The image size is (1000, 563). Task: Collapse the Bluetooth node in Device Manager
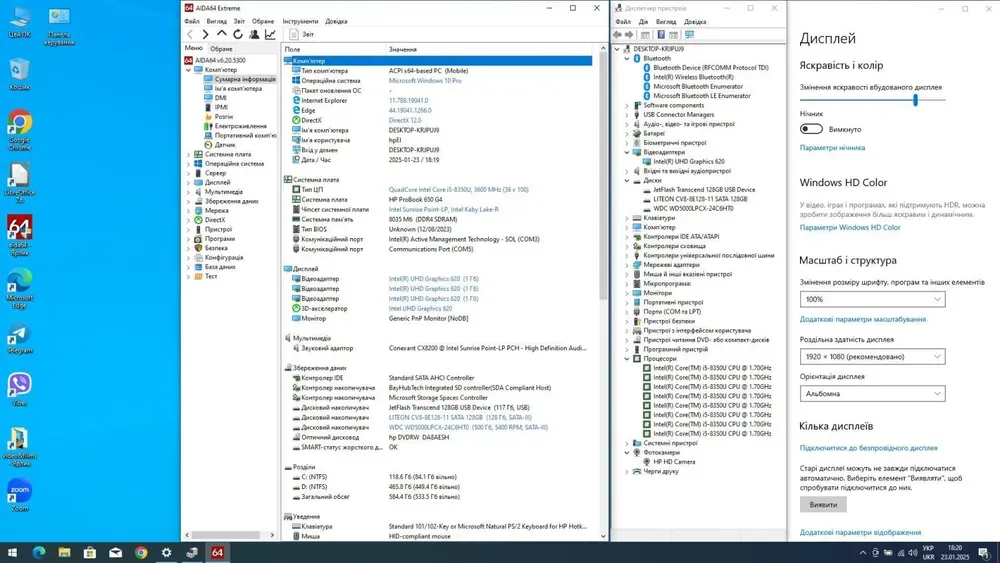coord(627,58)
